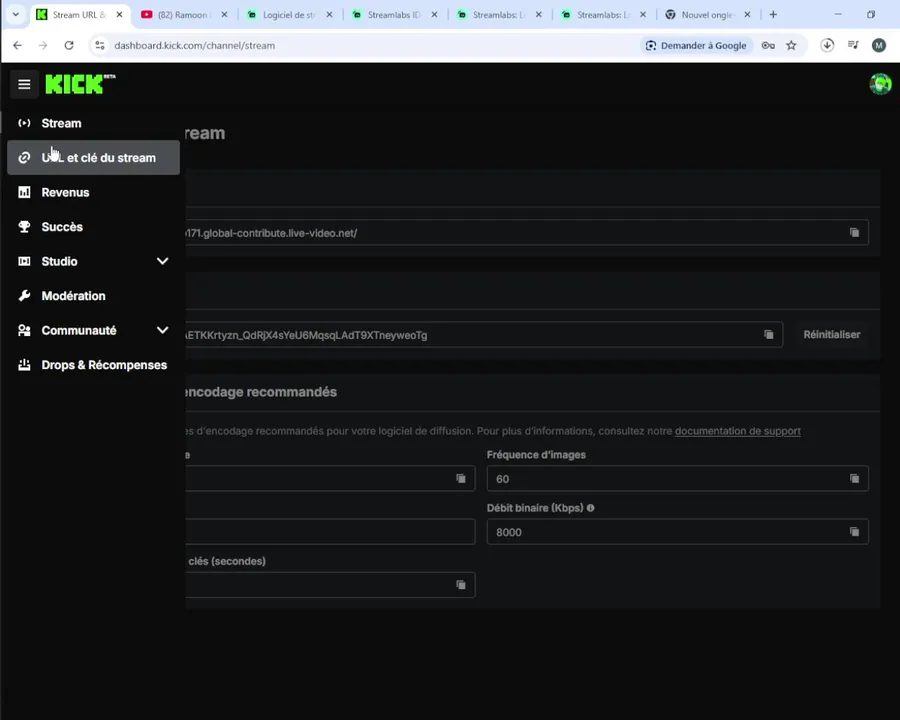
Task: Click the Débit binaire field showing 8000
Action: pos(677,532)
